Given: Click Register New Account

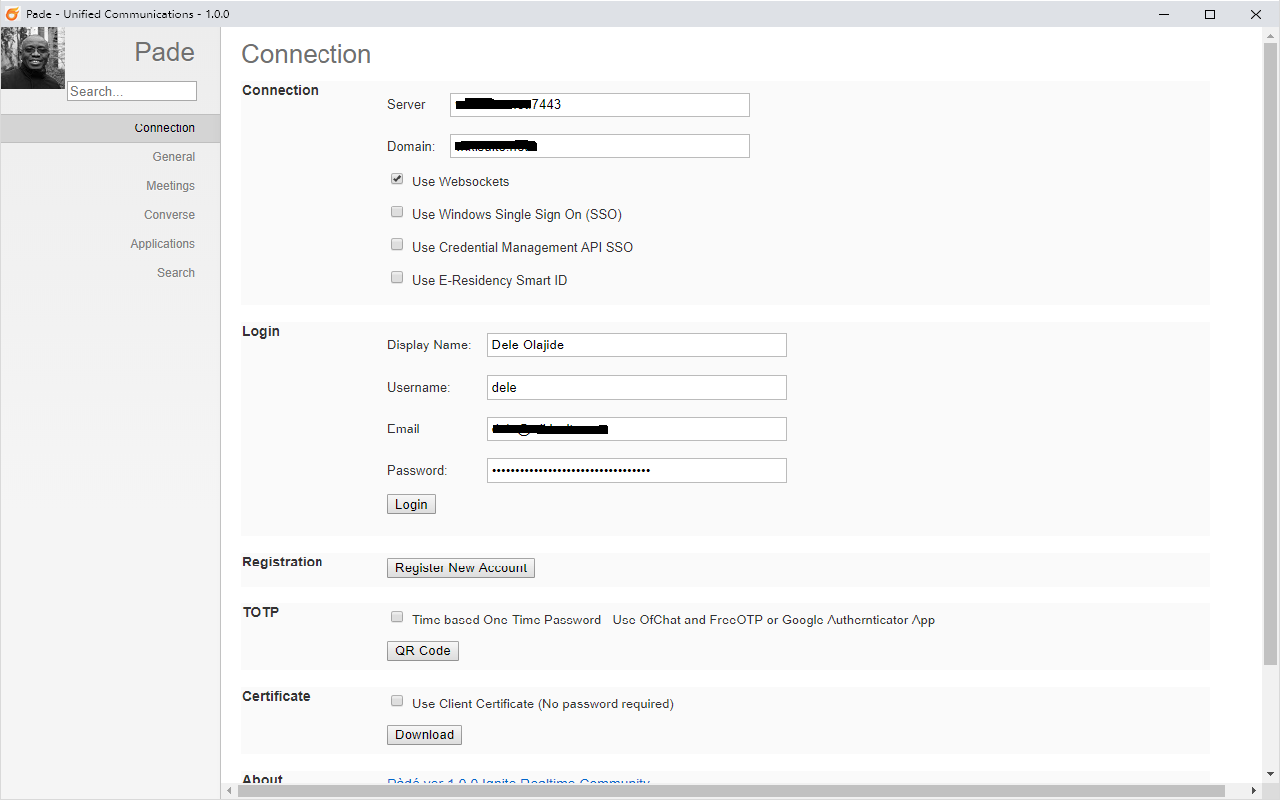Looking at the screenshot, I should click(460, 567).
